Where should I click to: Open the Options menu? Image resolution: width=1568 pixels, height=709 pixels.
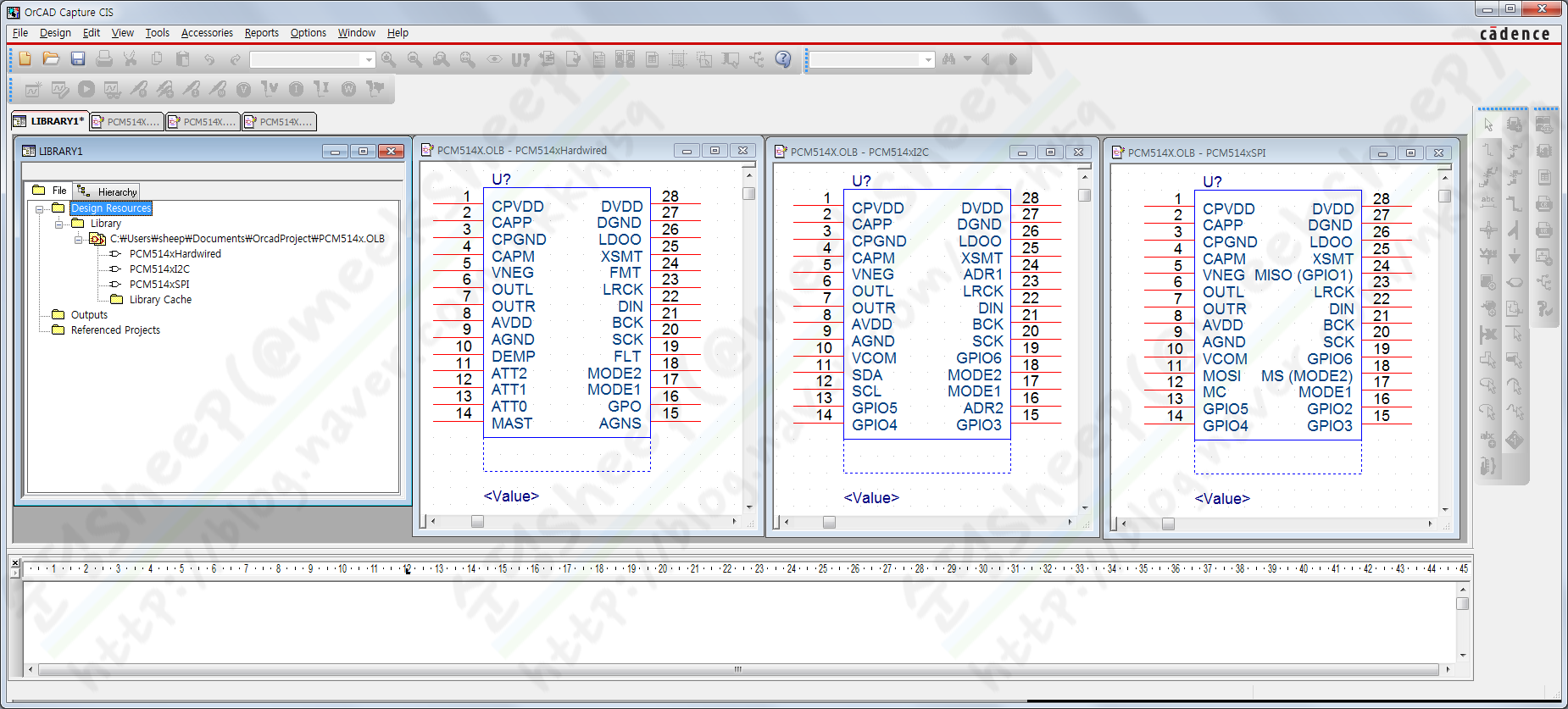point(308,33)
